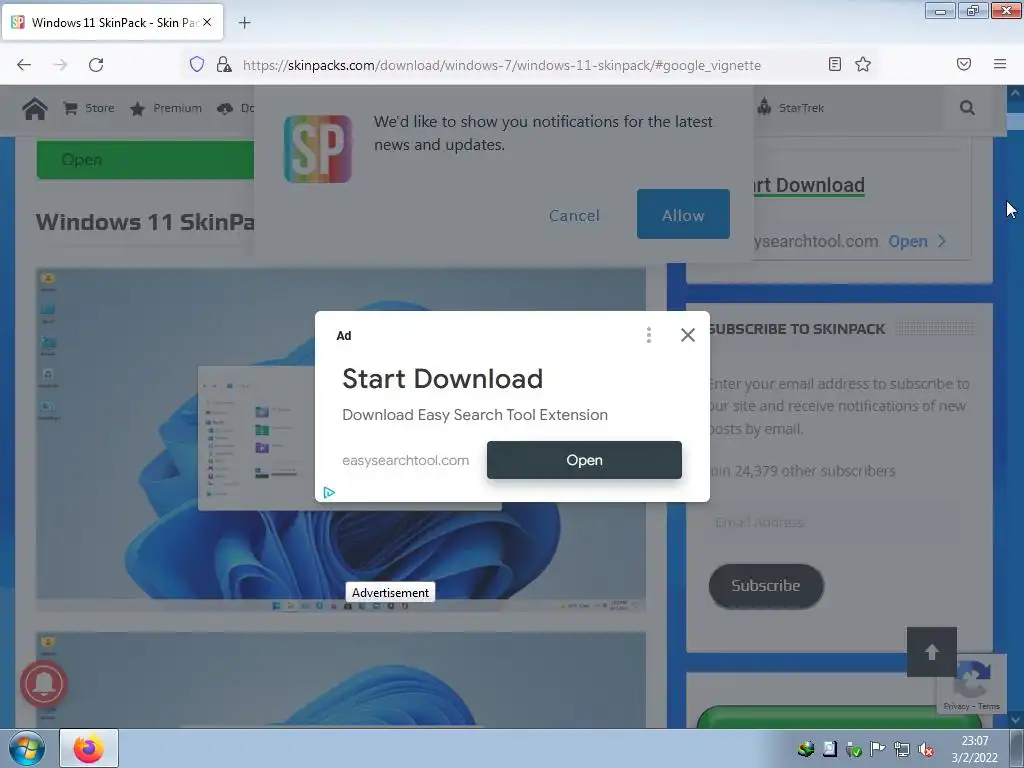Screen dimensions: 1024x768
Task: Click the green Open button on page
Action: tap(145, 160)
